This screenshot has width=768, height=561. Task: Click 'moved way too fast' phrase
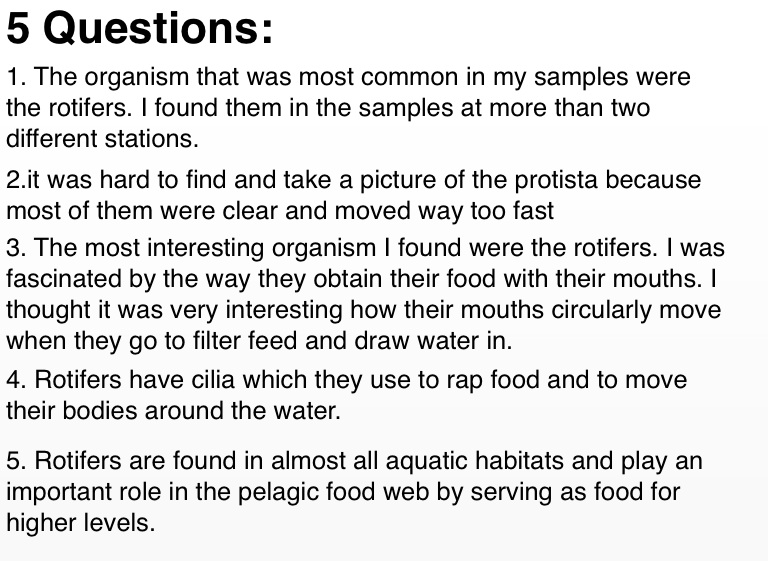click(444, 211)
